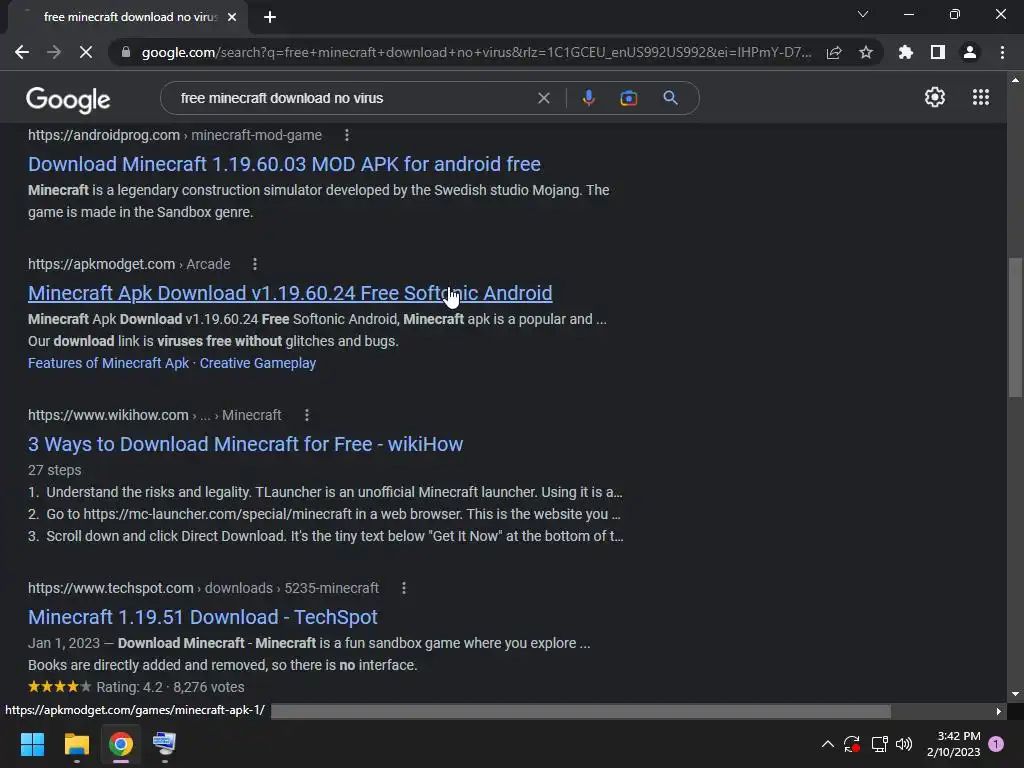Click the vertical scrollbar thumb
The image size is (1024, 768).
click(1015, 327)
